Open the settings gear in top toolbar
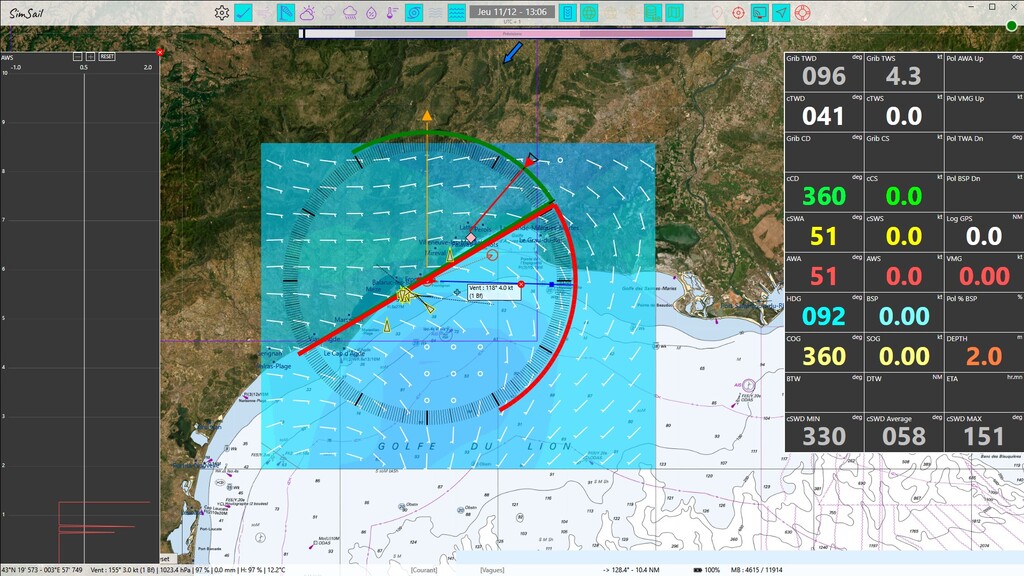Viewport: 1024px width, 576px height. click(x=222, y=13)
